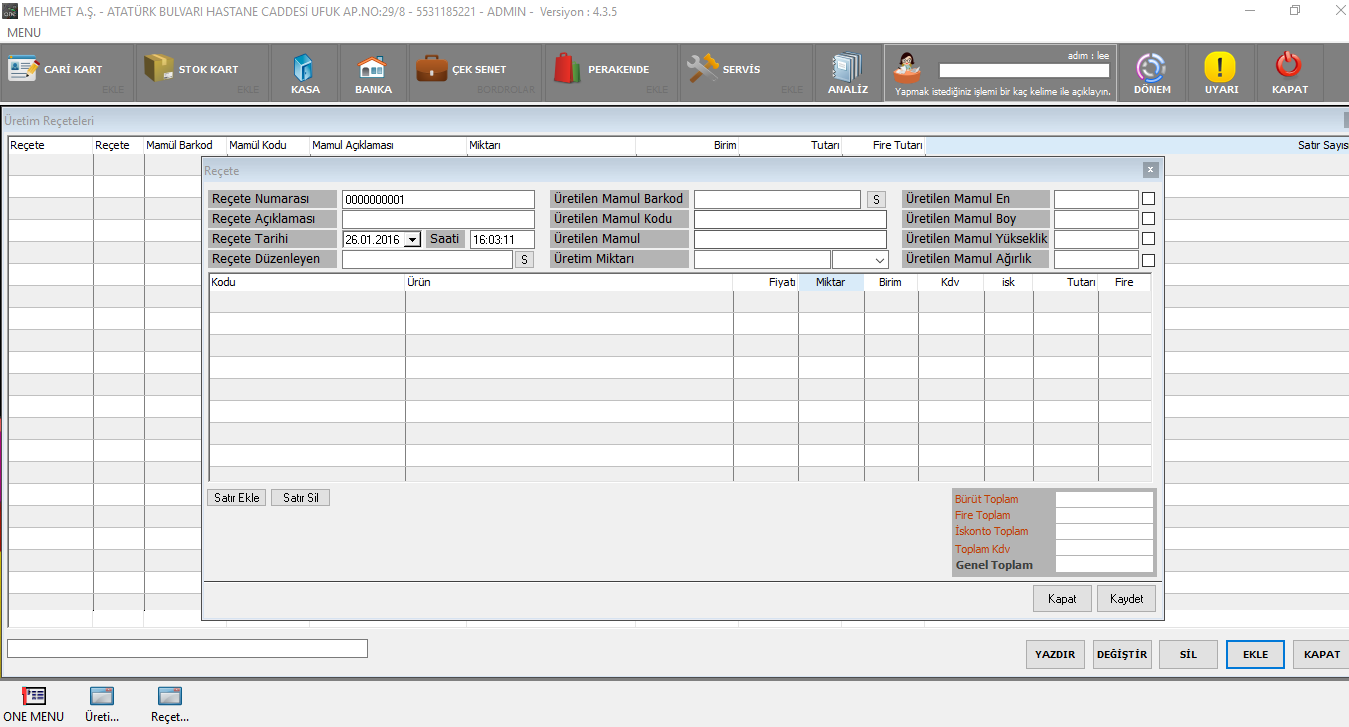The image size is (1349, 727).
Task: Tick the Üretilen Mamul Boy checkbox
Action: 1148,219
